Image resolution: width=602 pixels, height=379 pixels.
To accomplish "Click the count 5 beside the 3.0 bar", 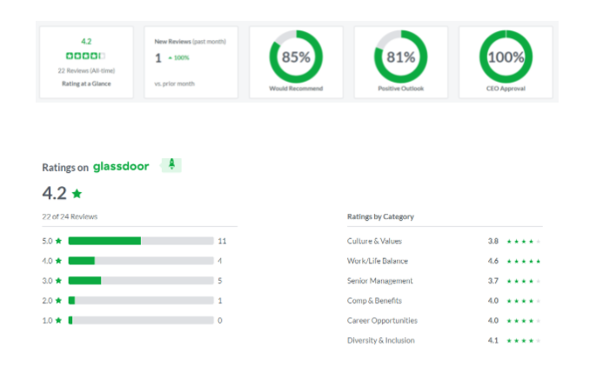I will [220, 281].
